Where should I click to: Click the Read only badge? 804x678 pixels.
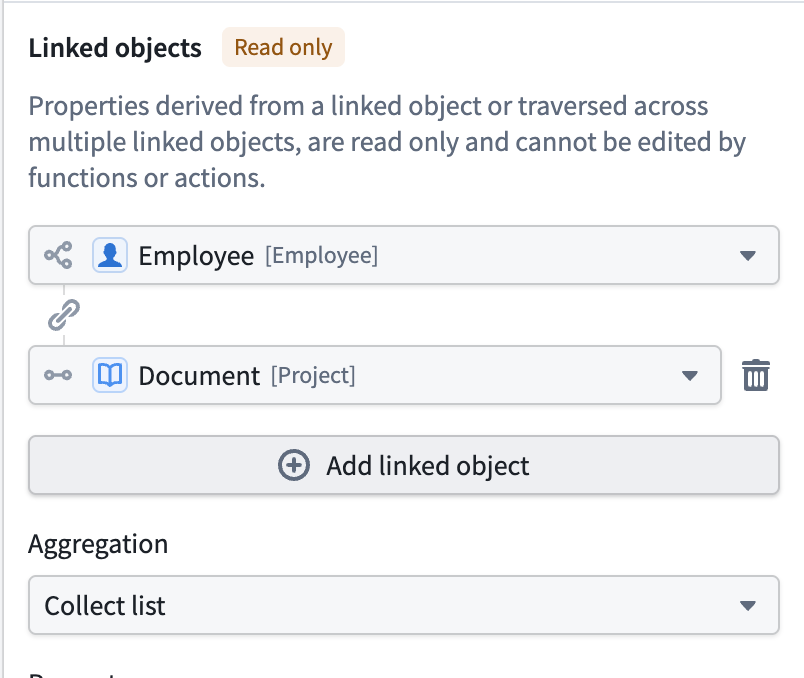coord(284,47)
